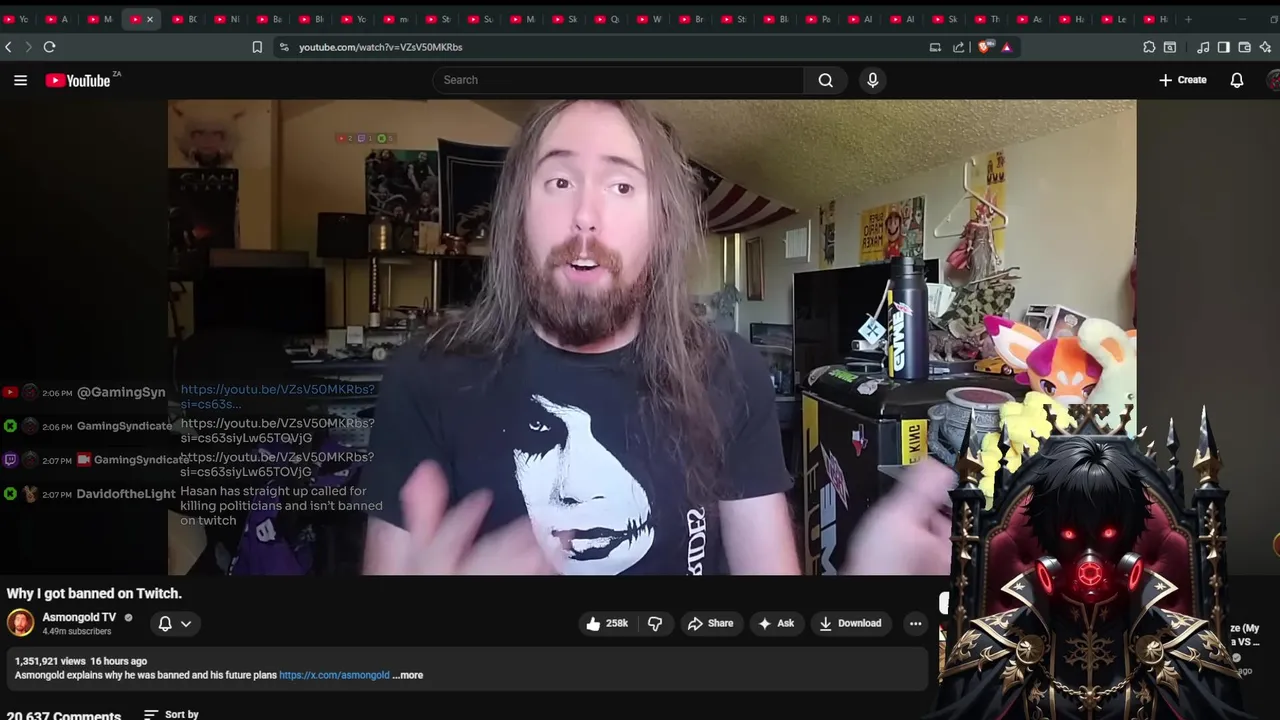Open the Asmongold TV channel name link
This screenshot has height=720, width=1280.
pos(79,617)
